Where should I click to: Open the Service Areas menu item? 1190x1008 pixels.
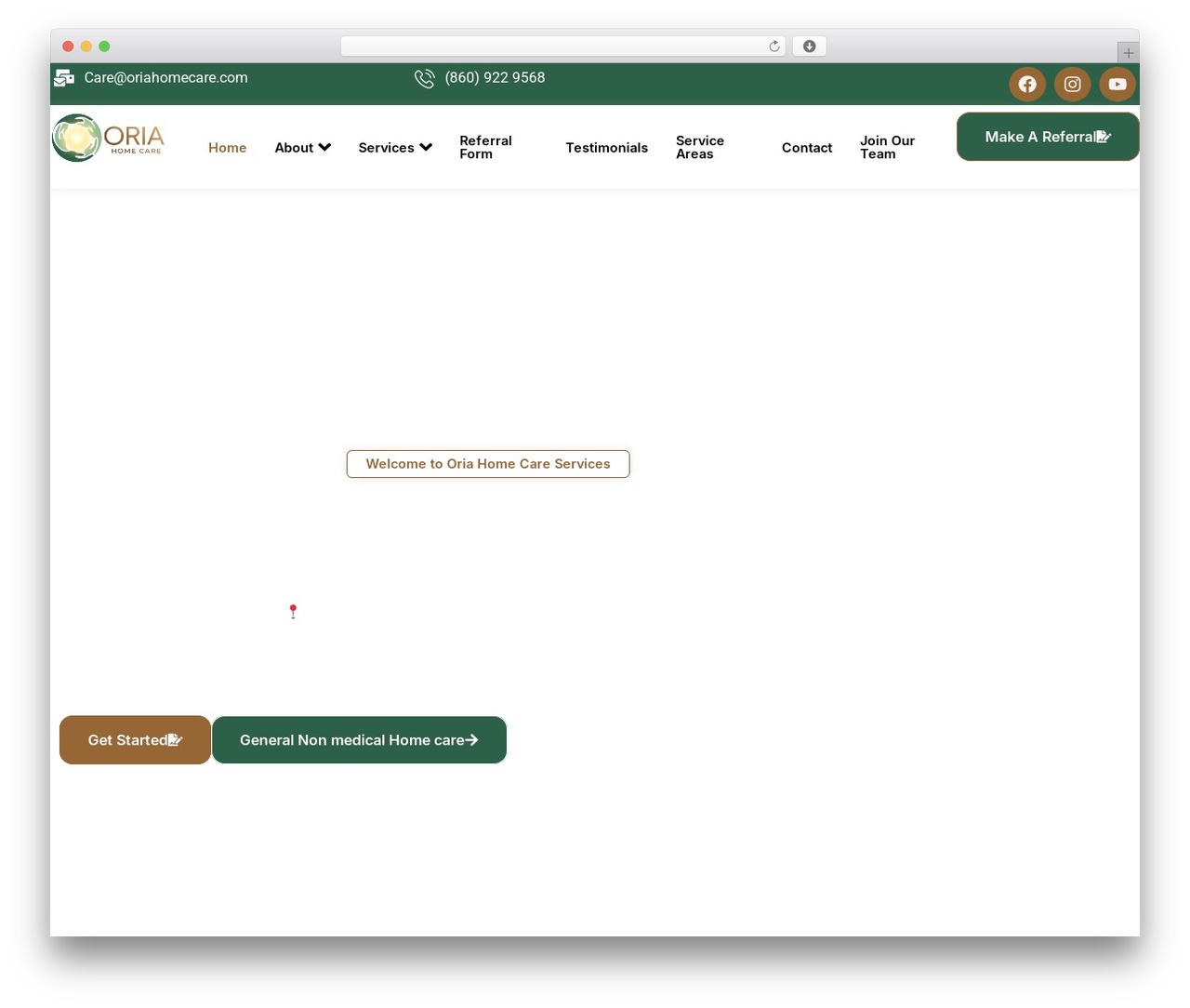point(700,148)
